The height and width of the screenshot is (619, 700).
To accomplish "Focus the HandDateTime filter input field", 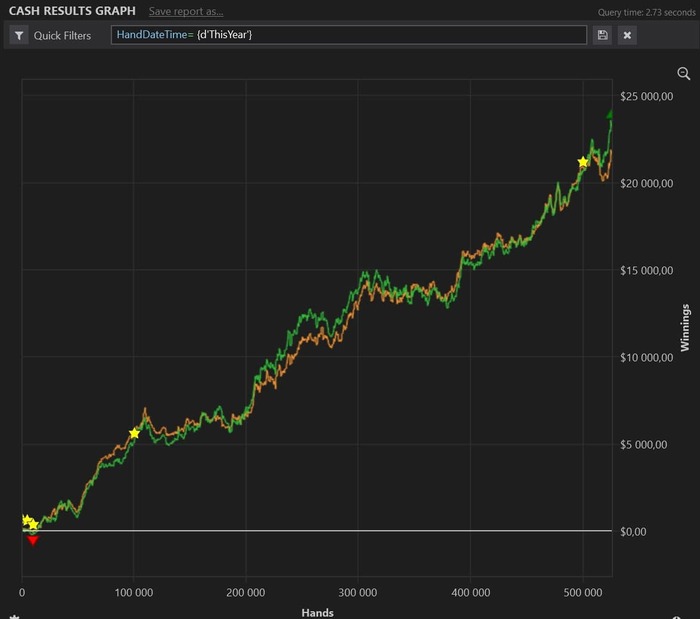I will tap(348, 35).
